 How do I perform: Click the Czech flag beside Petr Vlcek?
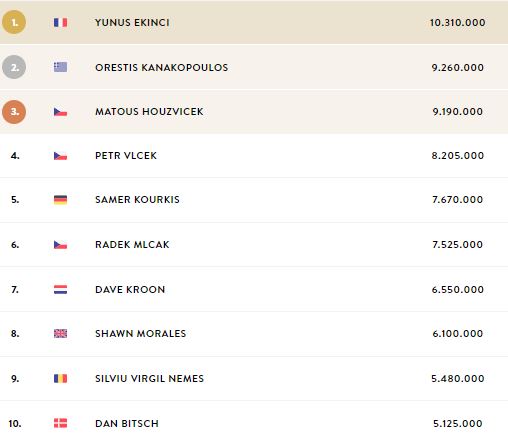(60, 156)
